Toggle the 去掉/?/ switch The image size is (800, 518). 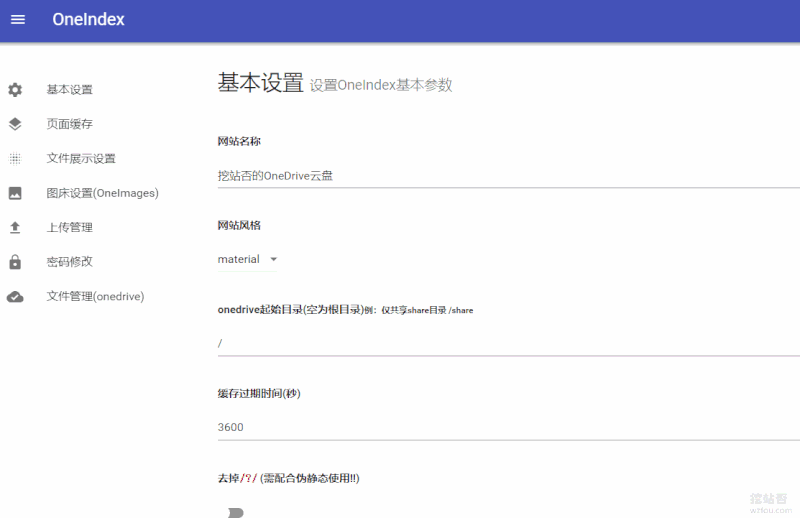[236, 512]
